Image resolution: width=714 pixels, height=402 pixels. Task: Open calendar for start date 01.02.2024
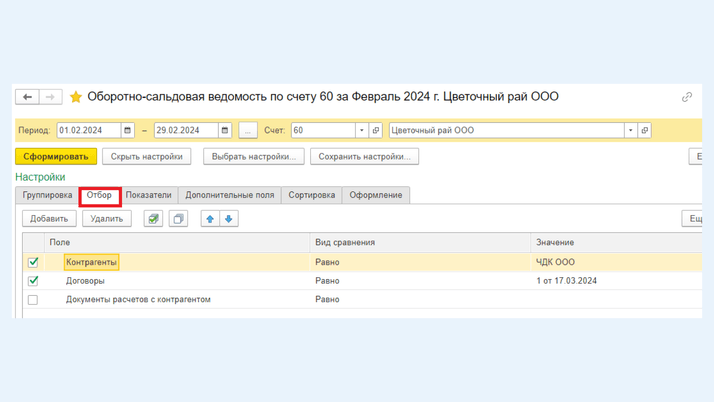coord(128,130)
